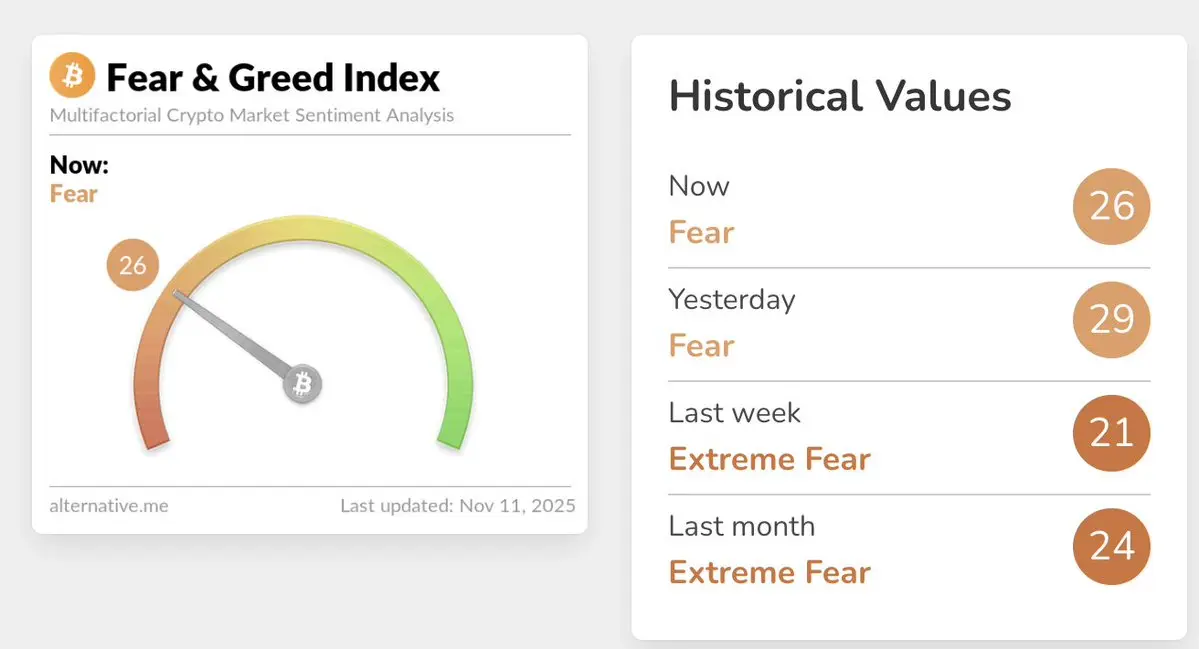Click the Last week circle showing 21
This screenshot has height=649, width=1199.
coord(1111,433)
